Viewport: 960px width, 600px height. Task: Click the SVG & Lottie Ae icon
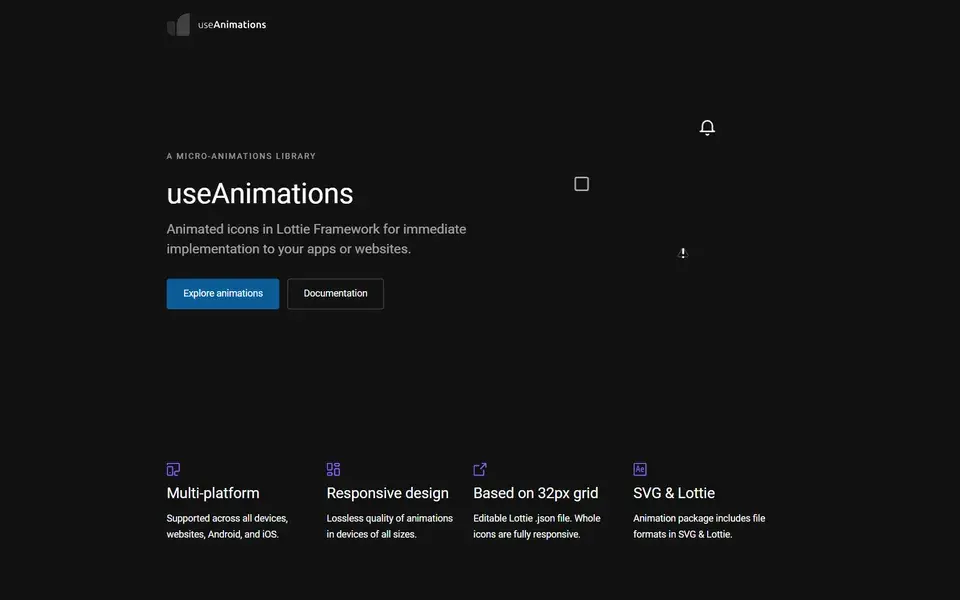pos(640,470)
